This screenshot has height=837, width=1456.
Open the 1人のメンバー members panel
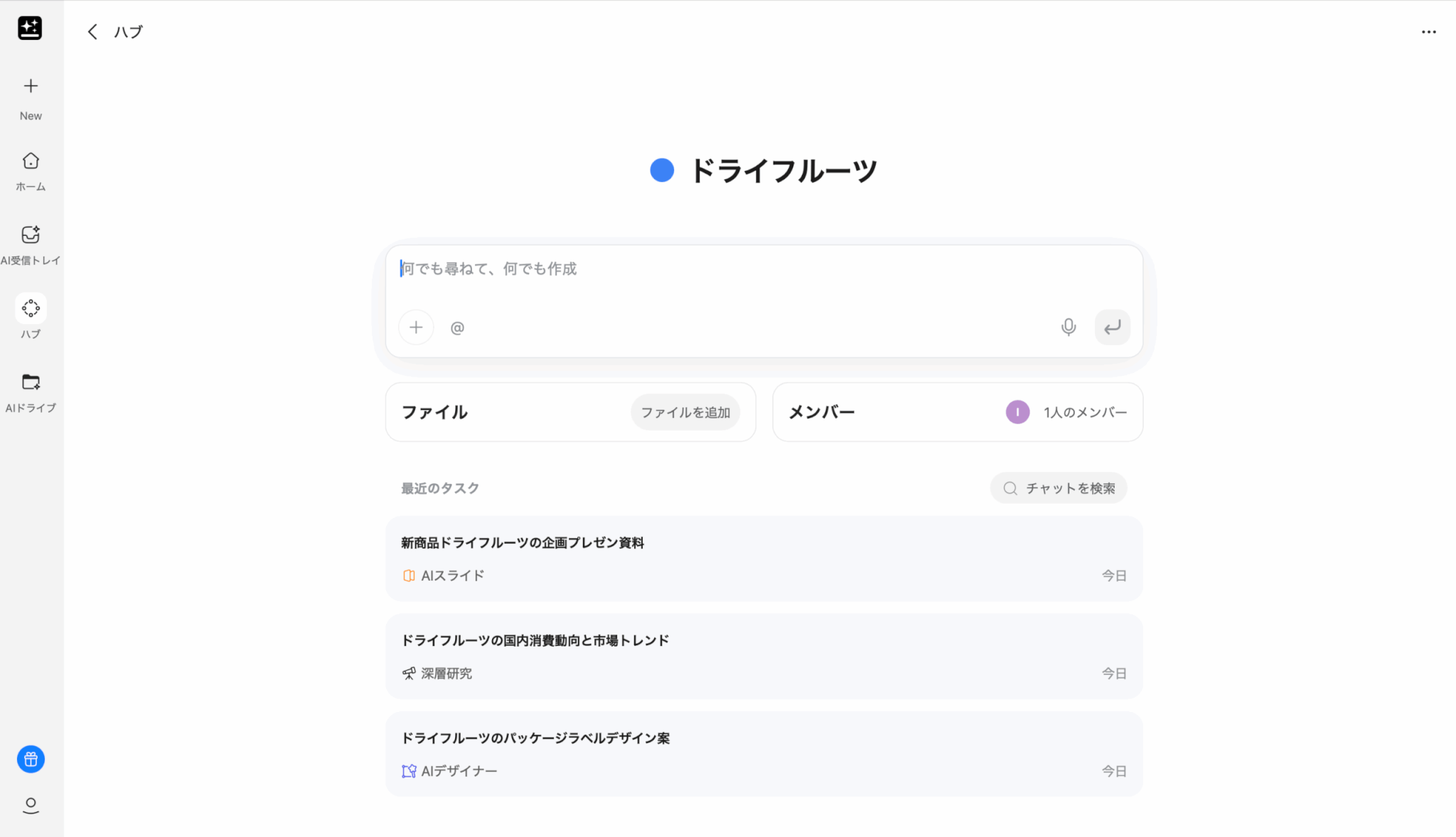tap(1066, 412)
